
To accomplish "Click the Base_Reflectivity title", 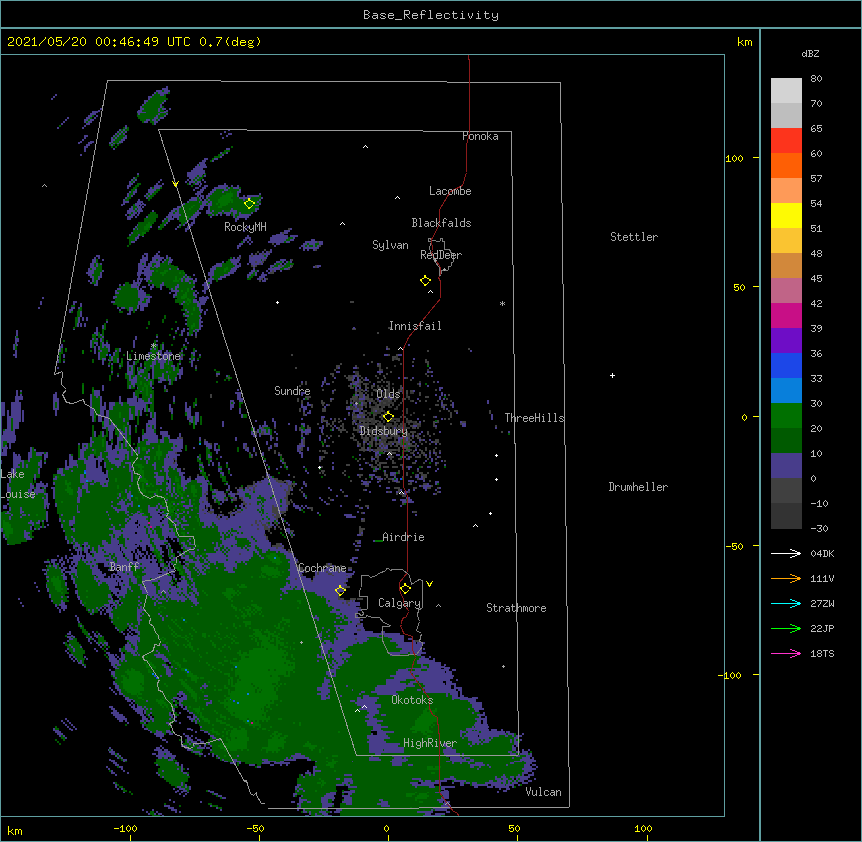I will pyautogui.click(x=431, y=15).
